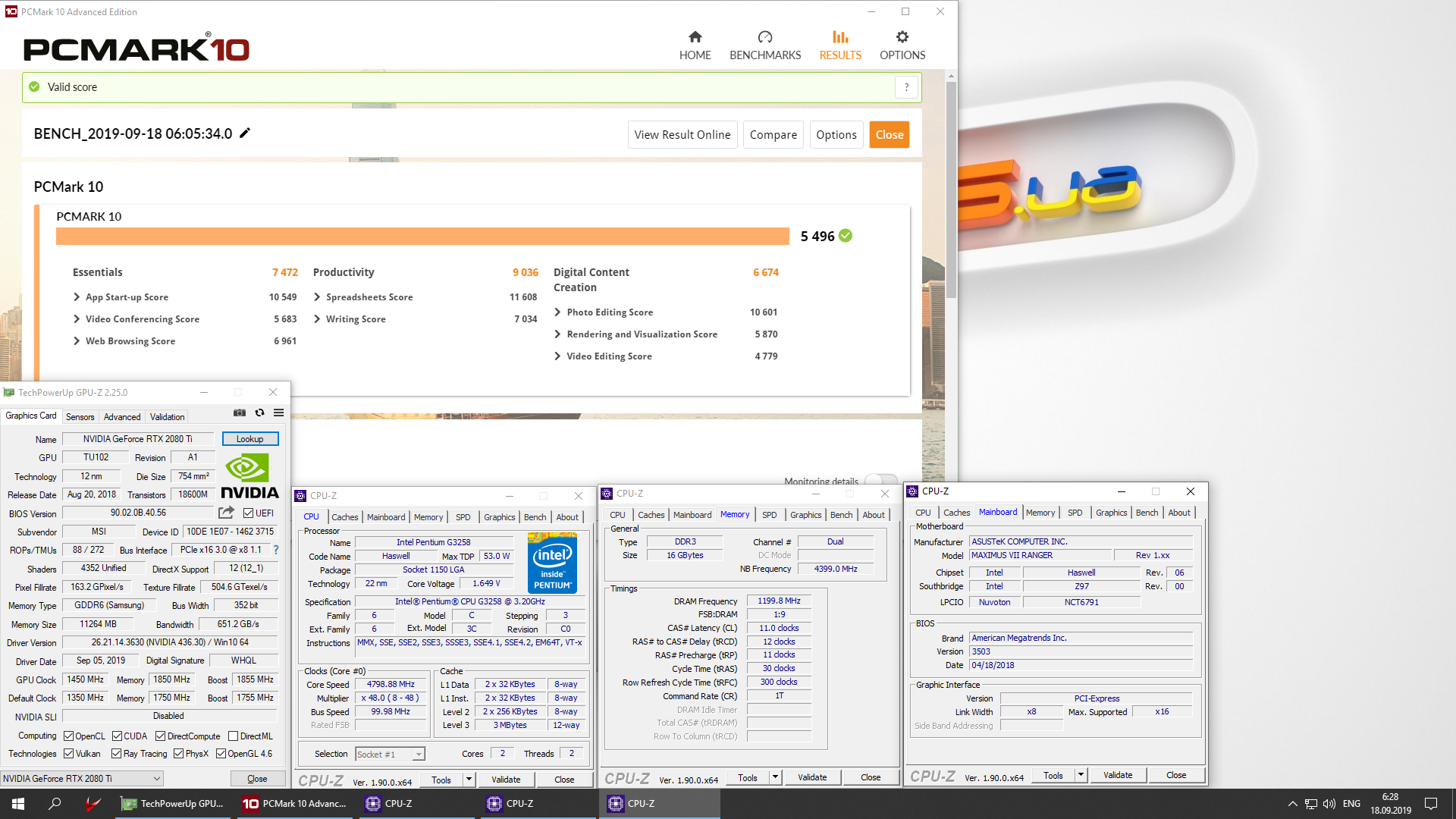Open the Windows Start menu
The height and width of the screenshot is (819, 1456).
18,804
